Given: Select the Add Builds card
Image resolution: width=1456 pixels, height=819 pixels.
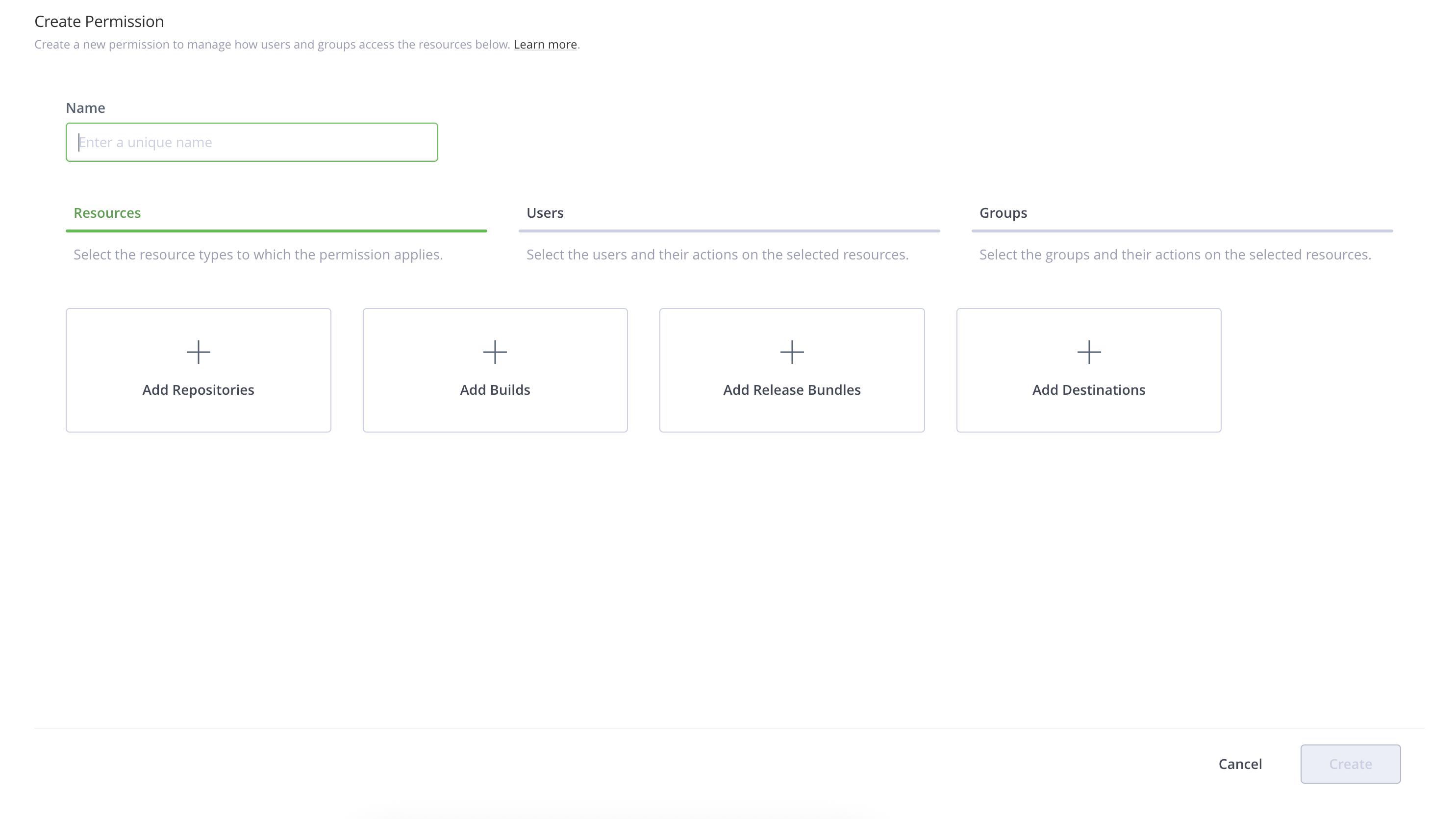Looking at the screenshot, I should pos(495,370).
